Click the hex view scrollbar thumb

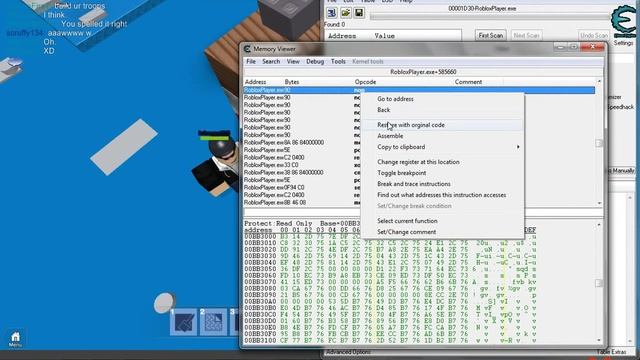point(599,283)
